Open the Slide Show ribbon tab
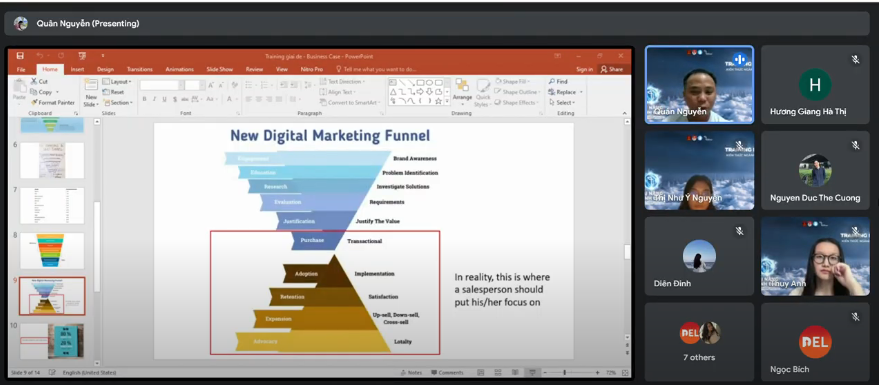The width and height of the screenshot is (879, 385). pyautogui.click(x=220, y=69)
